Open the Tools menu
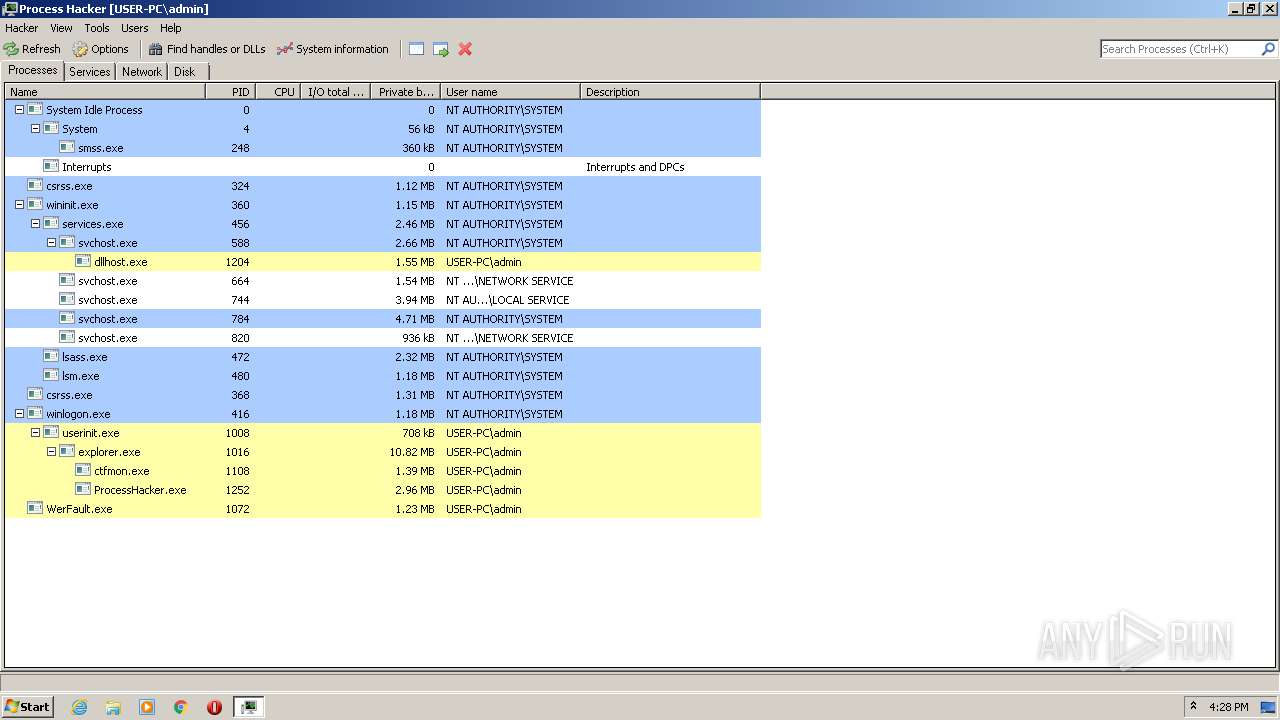1280x720 pixels. (x=97, y=28)
